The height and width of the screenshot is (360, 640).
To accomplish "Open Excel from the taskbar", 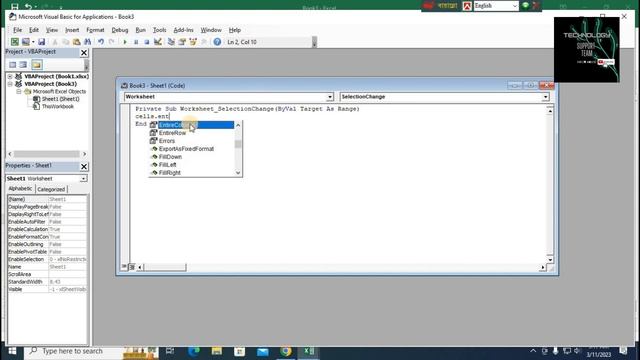I will pos(309,351).
